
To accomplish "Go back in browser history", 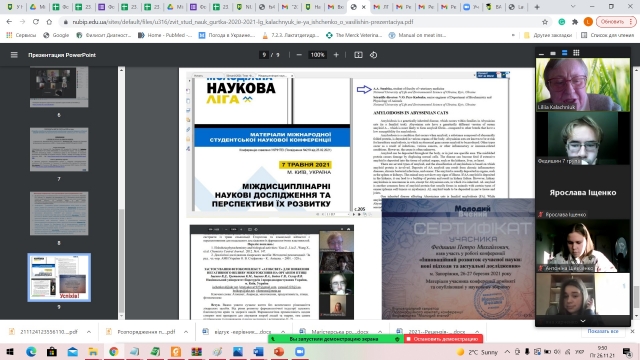I will [x=9, y=22].
